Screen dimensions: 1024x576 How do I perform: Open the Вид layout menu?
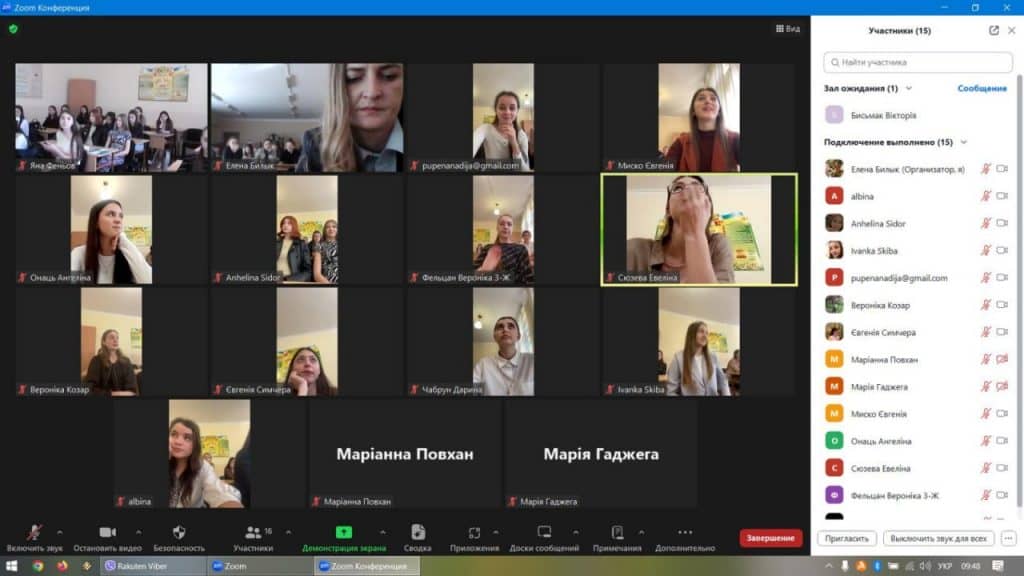[x=788, y=29]
